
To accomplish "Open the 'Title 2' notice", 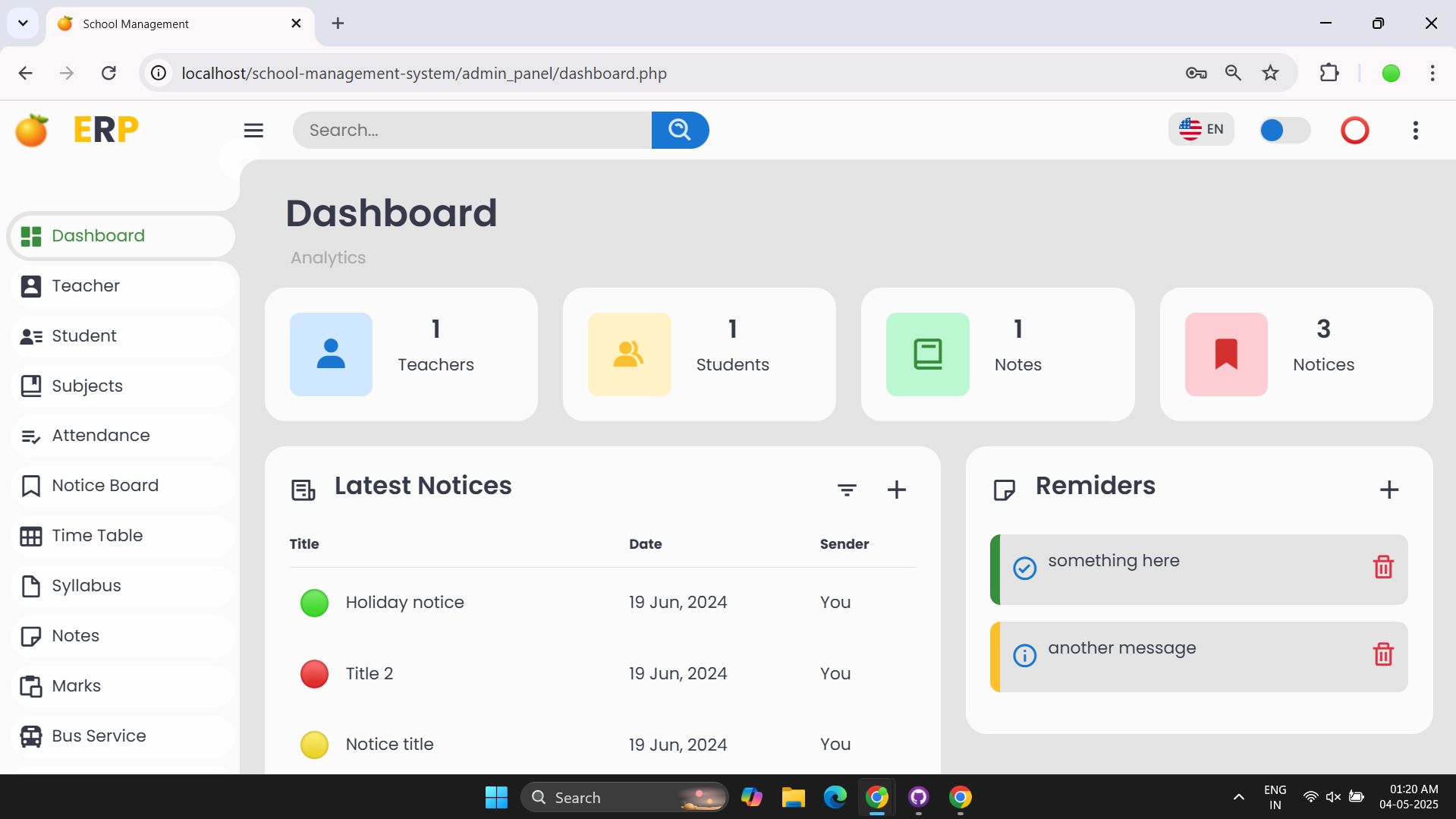I will [370, 674].
